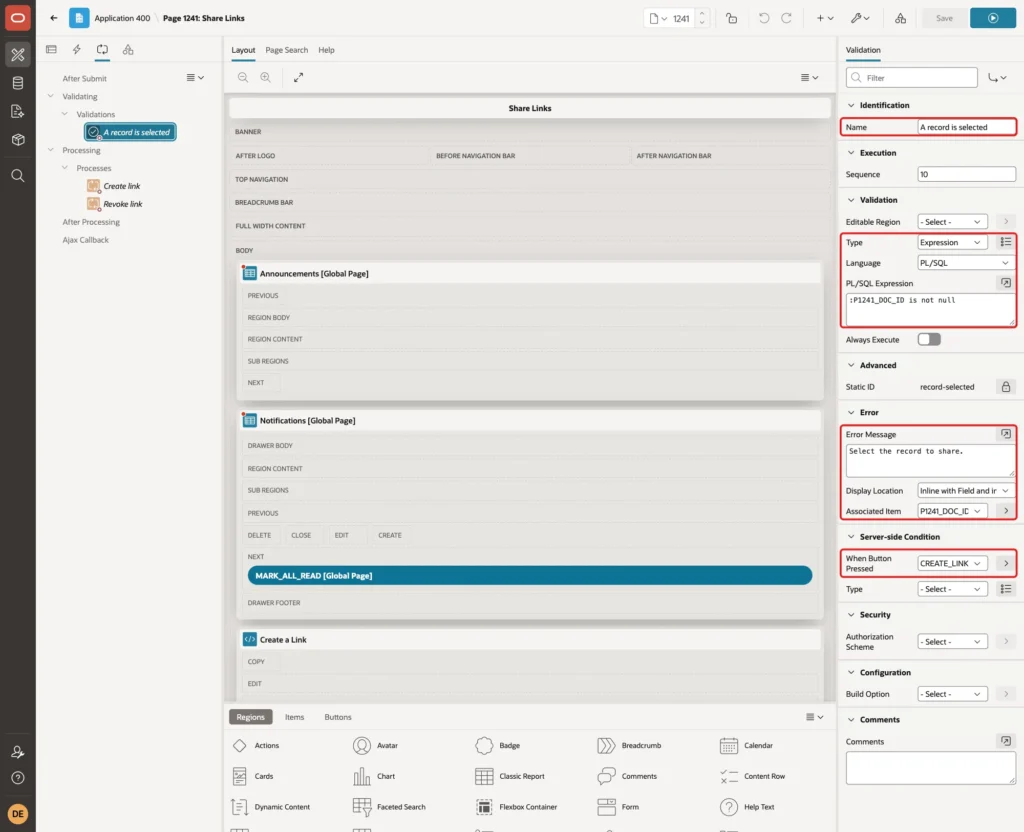Redo the last change
This screenshot has height=832, width=1024.
pos(786,18)
